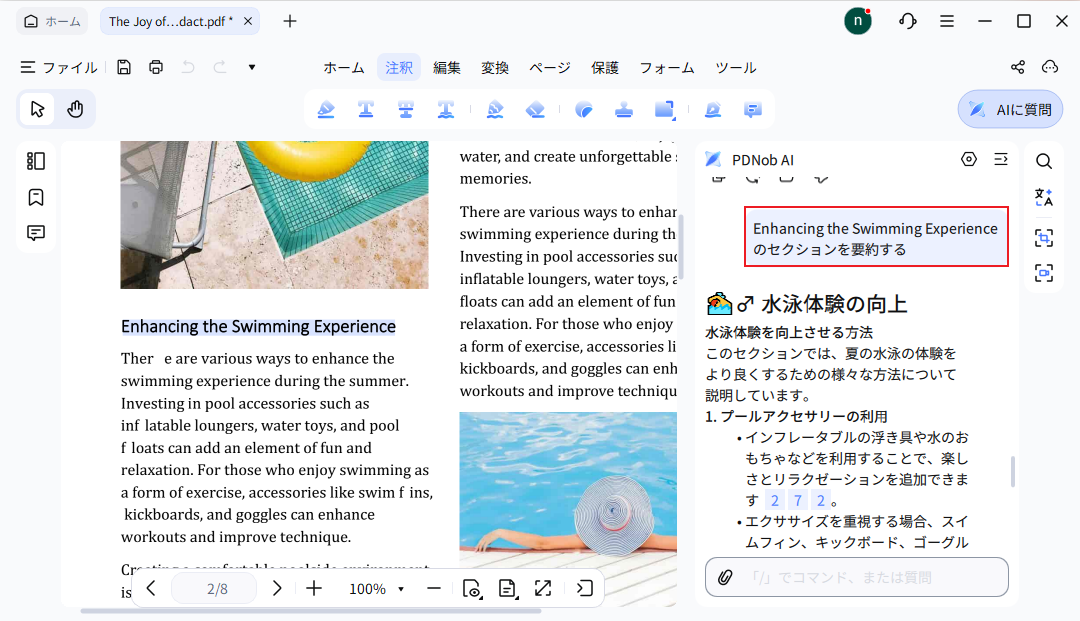This screenshot has height=621, width=1080.
Task: Go to the next page with the arrow
Action: pos(277,589)
